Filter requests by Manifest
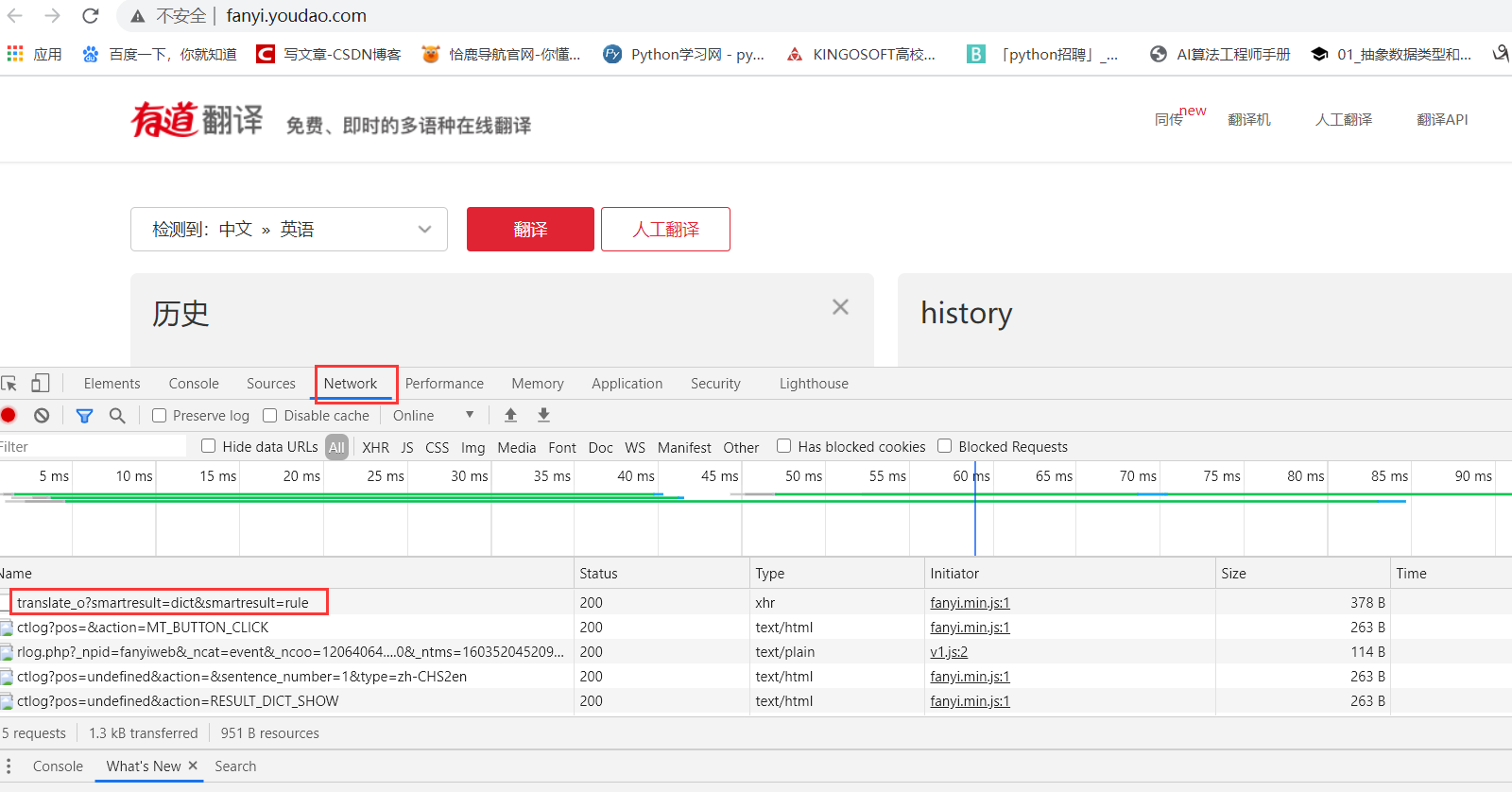Image resolution: width=1512 pixels, height=792 pixels. 684,447
